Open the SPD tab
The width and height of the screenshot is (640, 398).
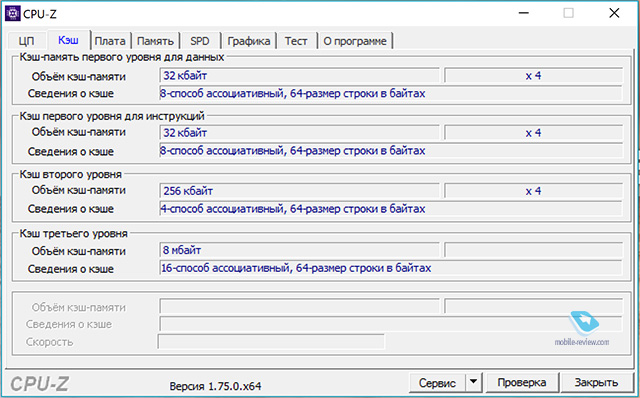pos(200,41)
